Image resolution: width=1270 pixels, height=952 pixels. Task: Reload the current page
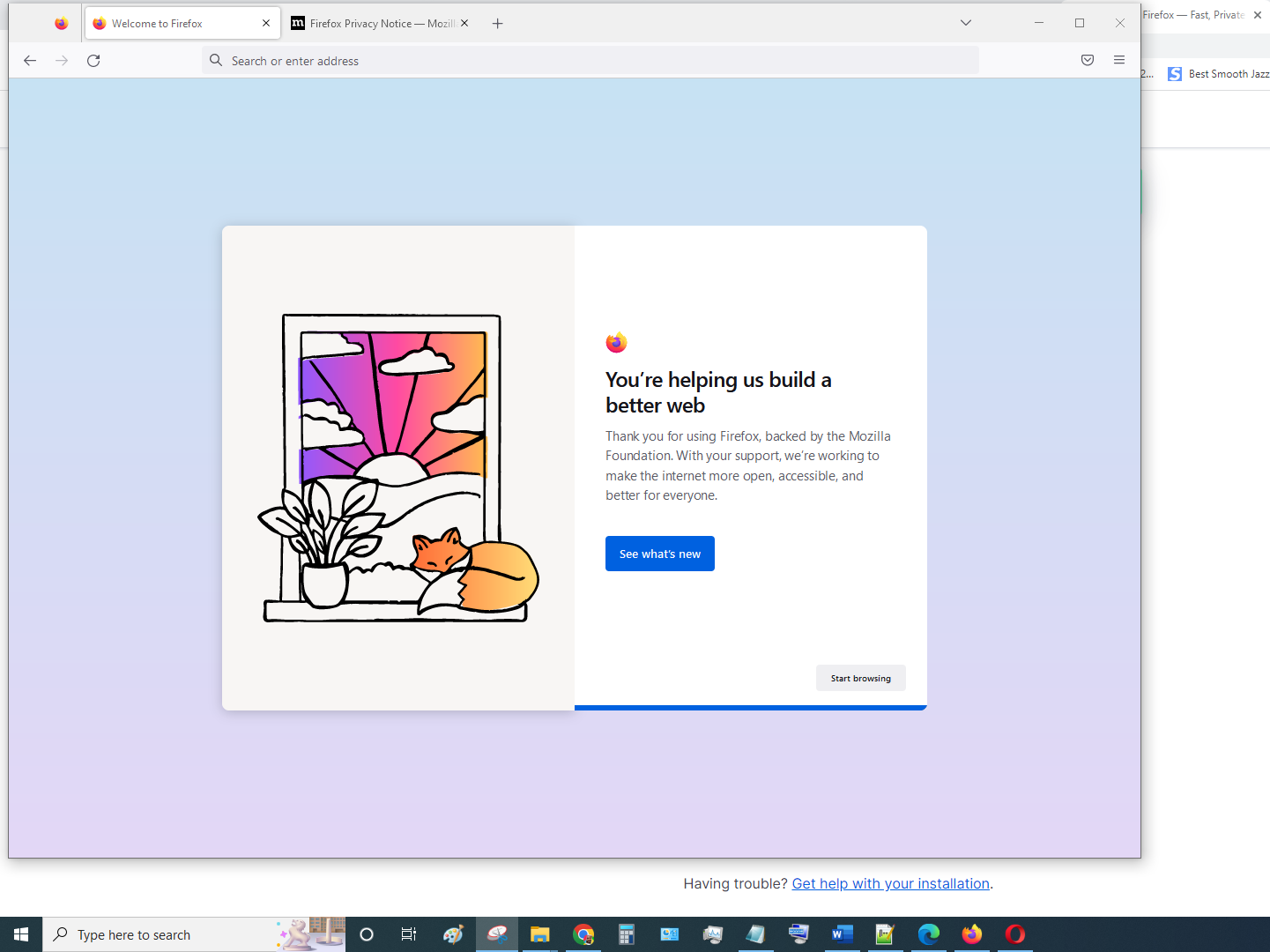coord(93,61)
